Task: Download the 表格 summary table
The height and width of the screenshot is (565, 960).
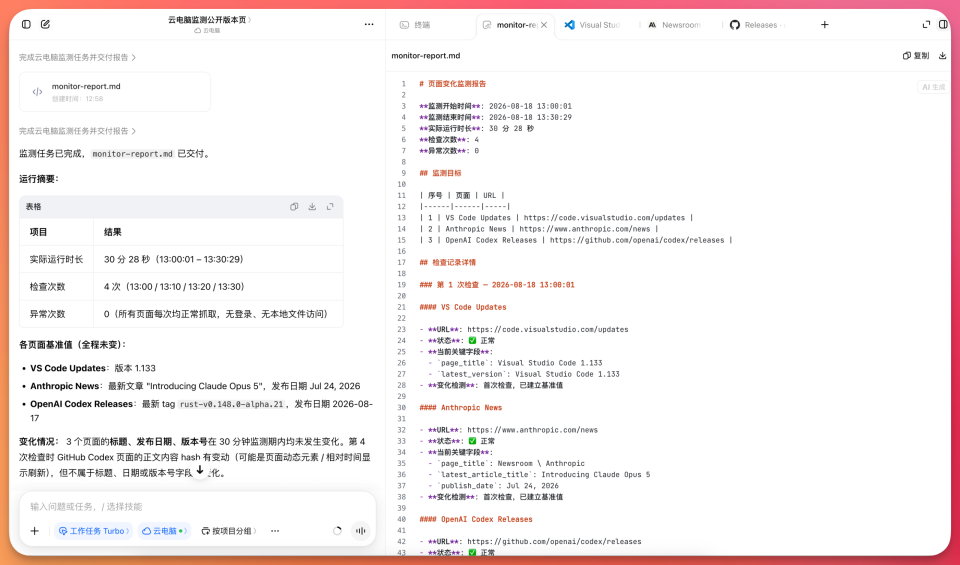Action: 312,207
